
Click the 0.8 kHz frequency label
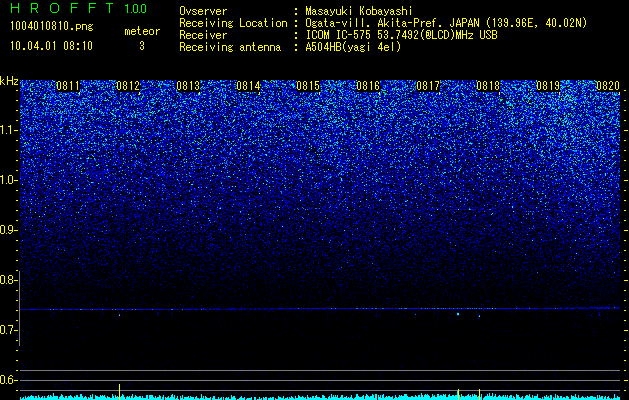(x=8, y=280)
